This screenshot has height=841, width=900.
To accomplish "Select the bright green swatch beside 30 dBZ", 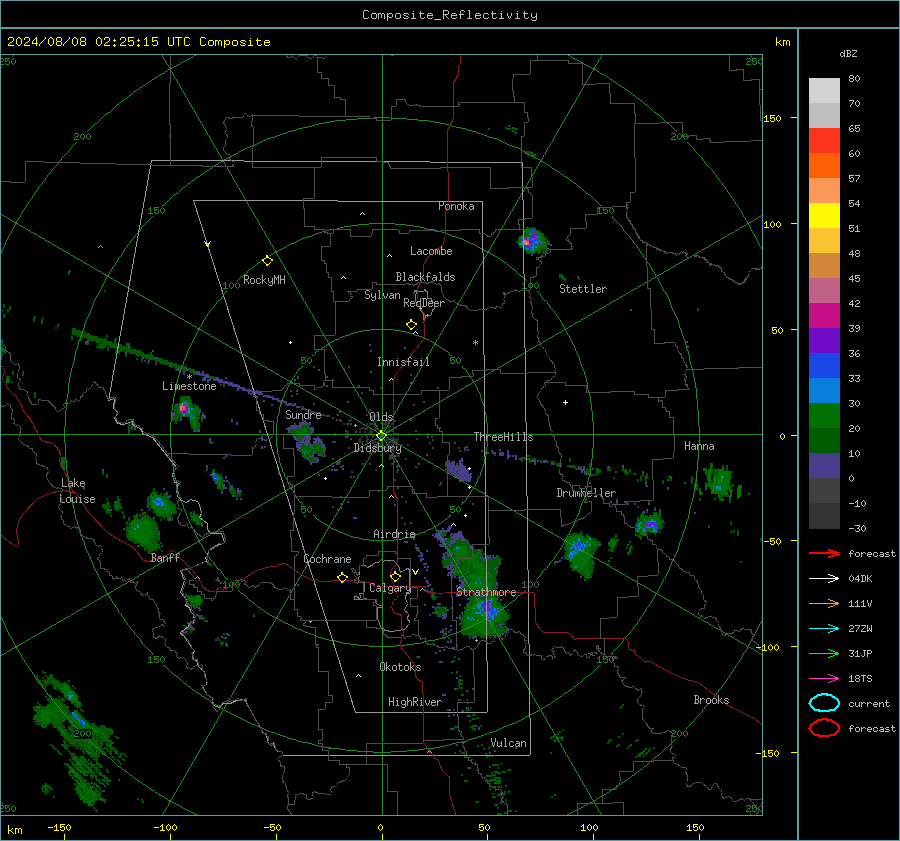I will tap(824, 416).
